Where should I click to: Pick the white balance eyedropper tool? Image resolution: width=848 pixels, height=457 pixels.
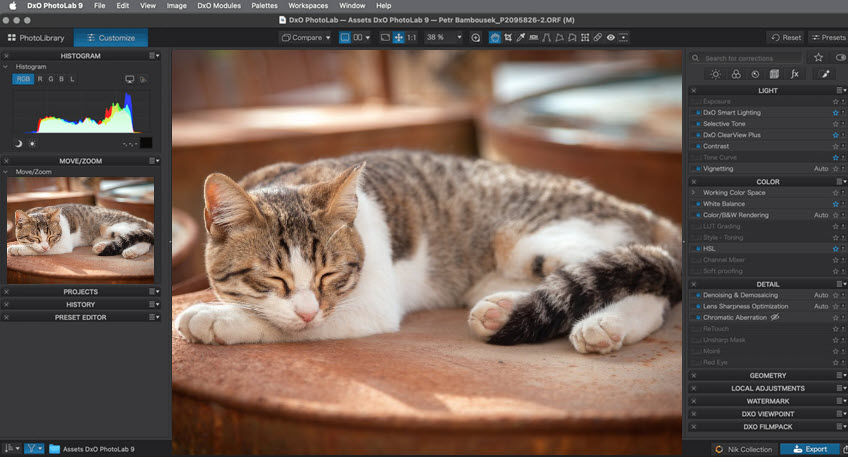point(519,38)
